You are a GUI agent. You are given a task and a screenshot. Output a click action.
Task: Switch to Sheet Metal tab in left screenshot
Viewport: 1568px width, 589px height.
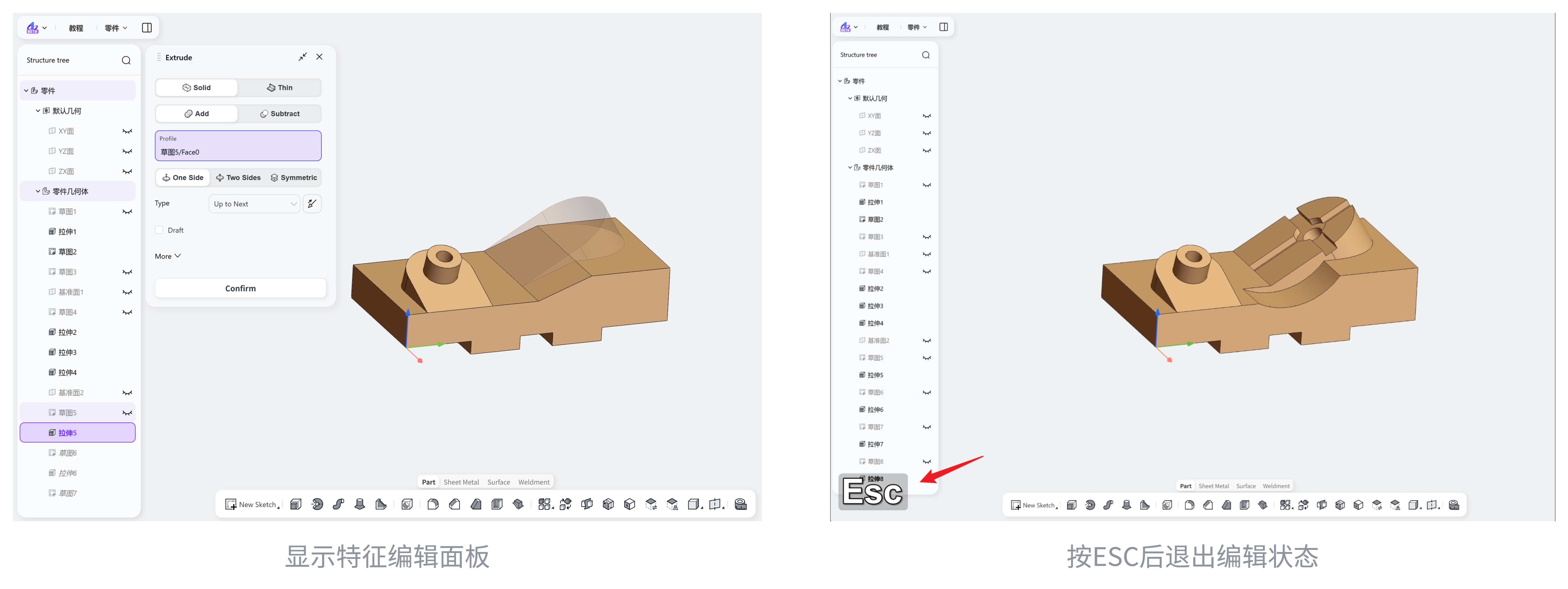tap(461, 482)
